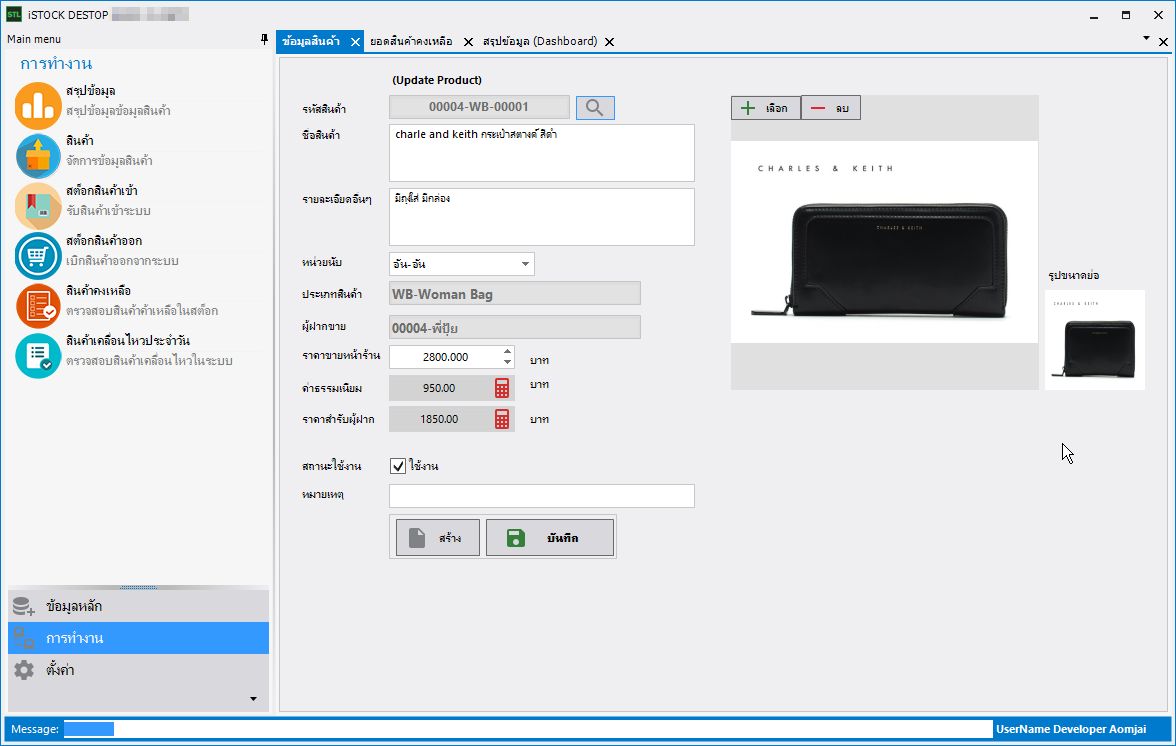Close the document area with the far-right X
The image size is (1176, 746).
click(1163, 42)
